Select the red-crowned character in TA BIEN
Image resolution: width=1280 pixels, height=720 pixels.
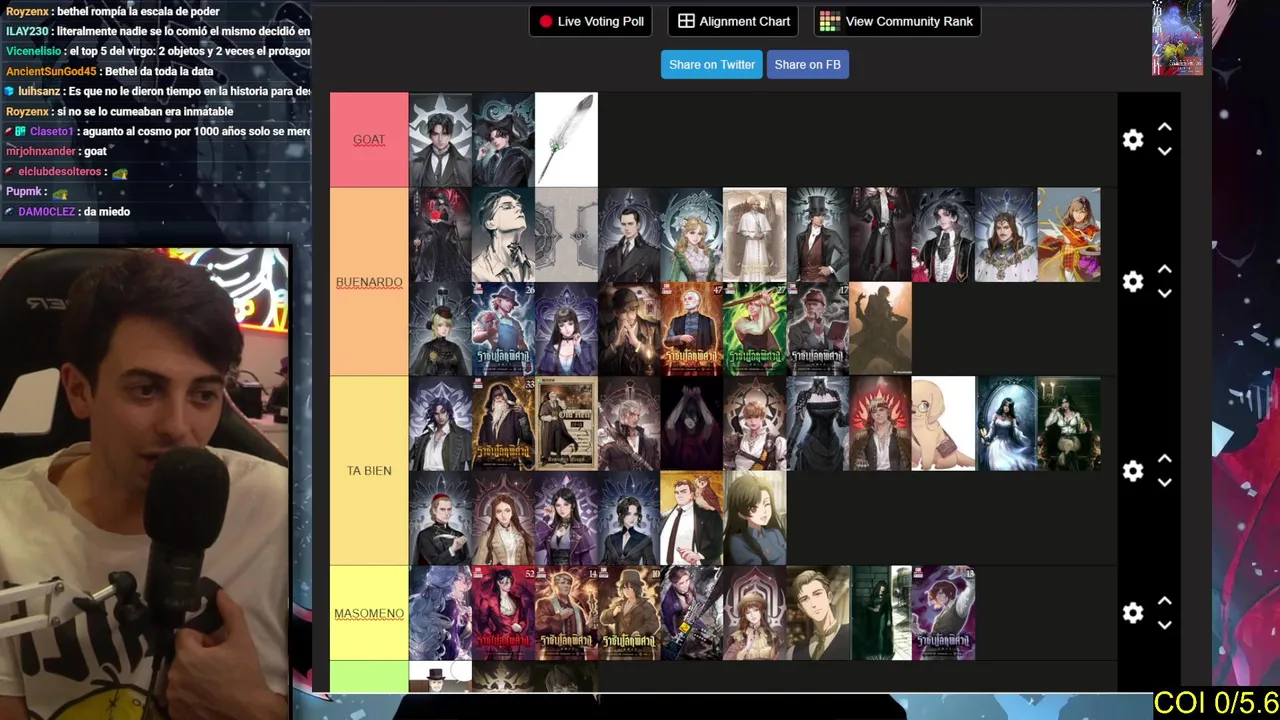click(x=881, y=424)
